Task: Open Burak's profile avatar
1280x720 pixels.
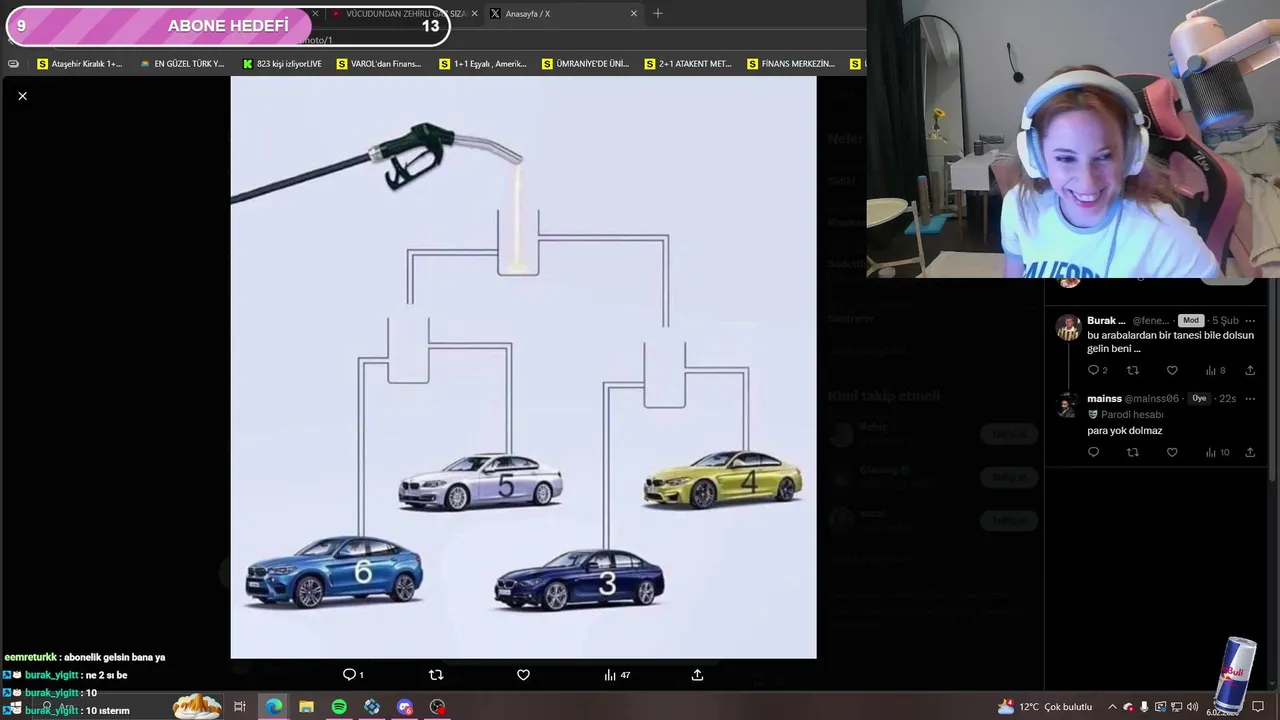Action: [1069, 328]
